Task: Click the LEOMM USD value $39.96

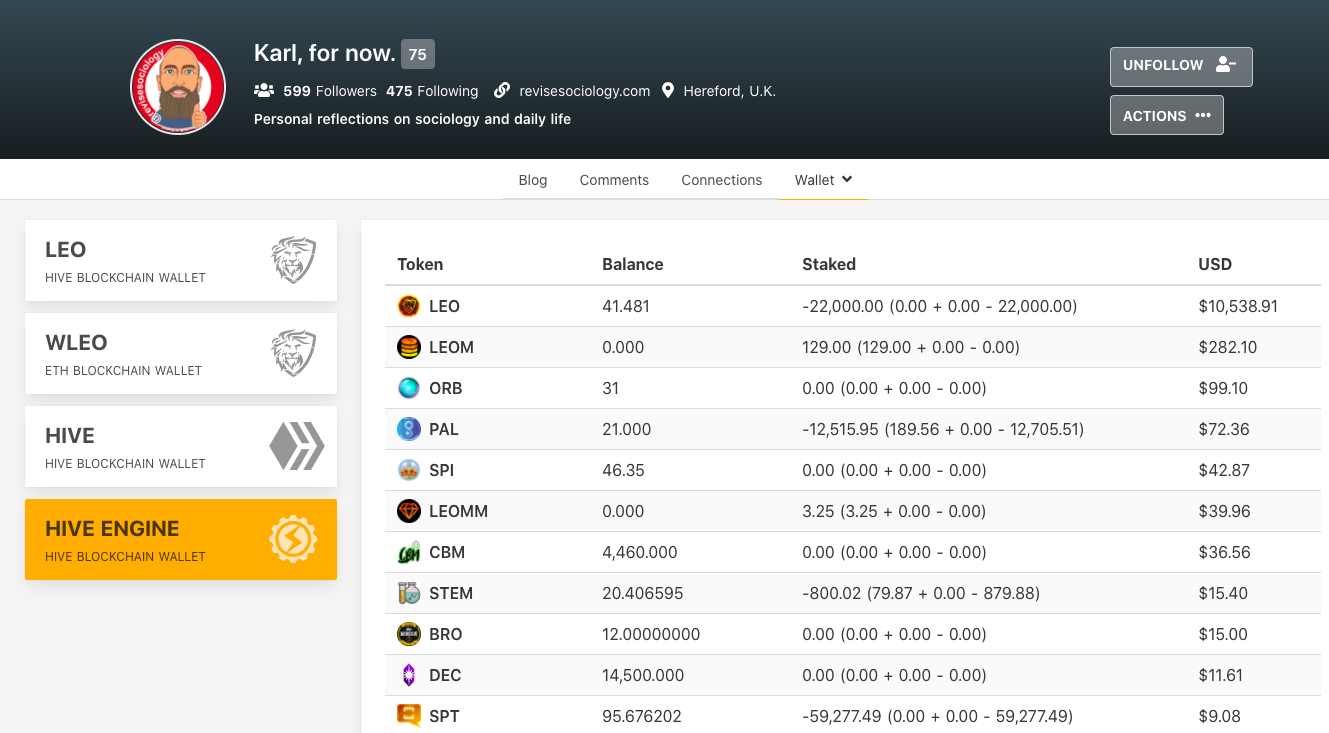Action: [x=1224, y=511]
